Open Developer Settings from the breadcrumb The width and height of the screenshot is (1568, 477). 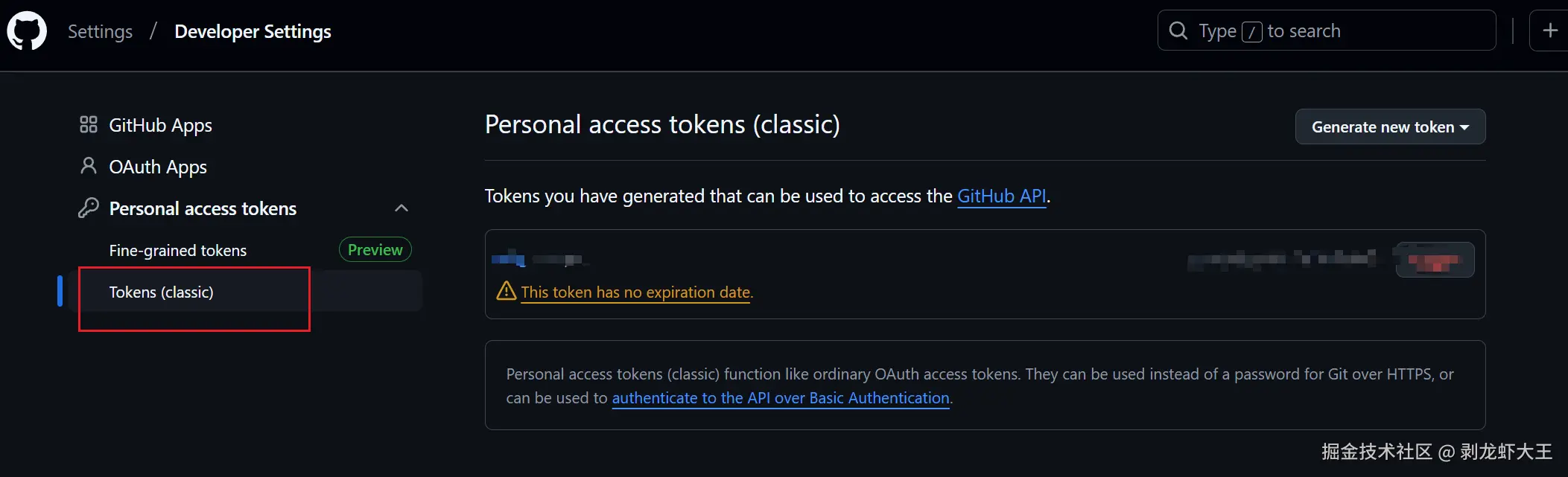tap(253, 31)
